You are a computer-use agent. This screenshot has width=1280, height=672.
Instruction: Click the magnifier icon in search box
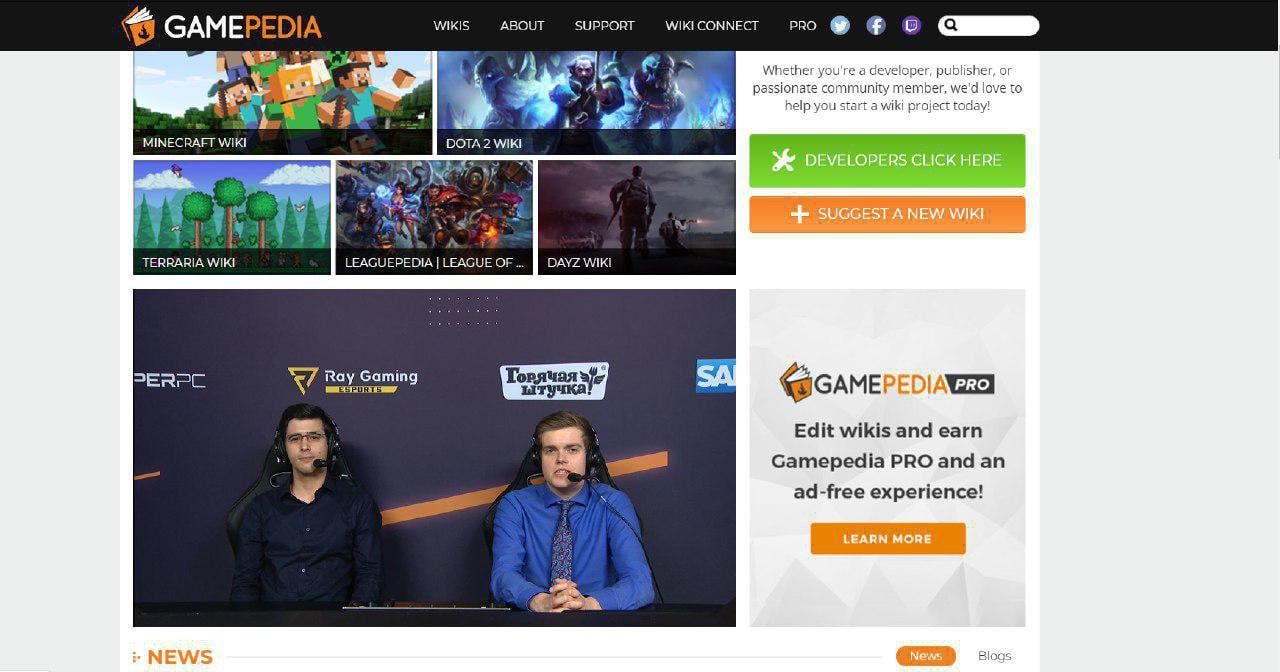951,25
